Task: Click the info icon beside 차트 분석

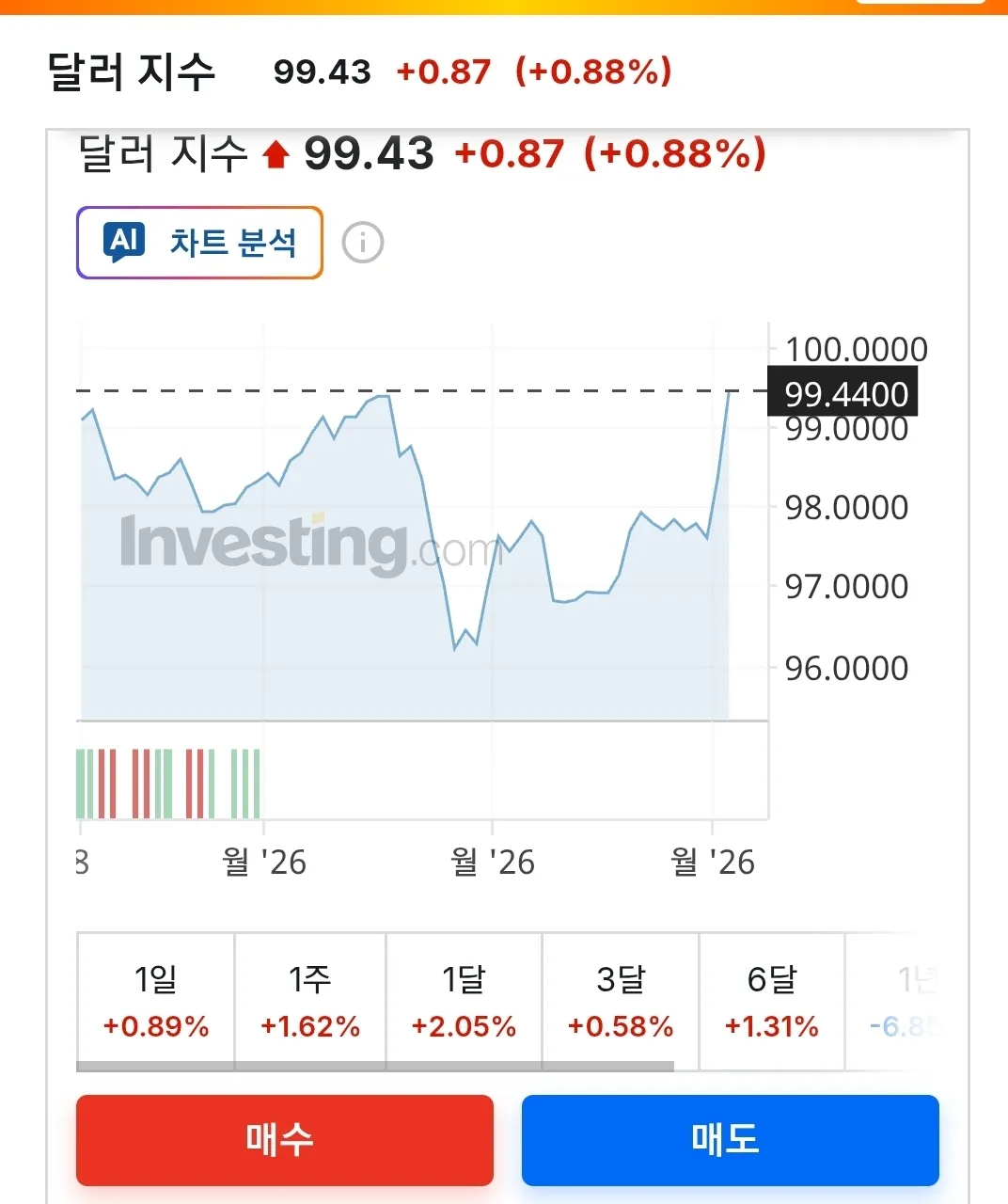Action: coord(362,243)
